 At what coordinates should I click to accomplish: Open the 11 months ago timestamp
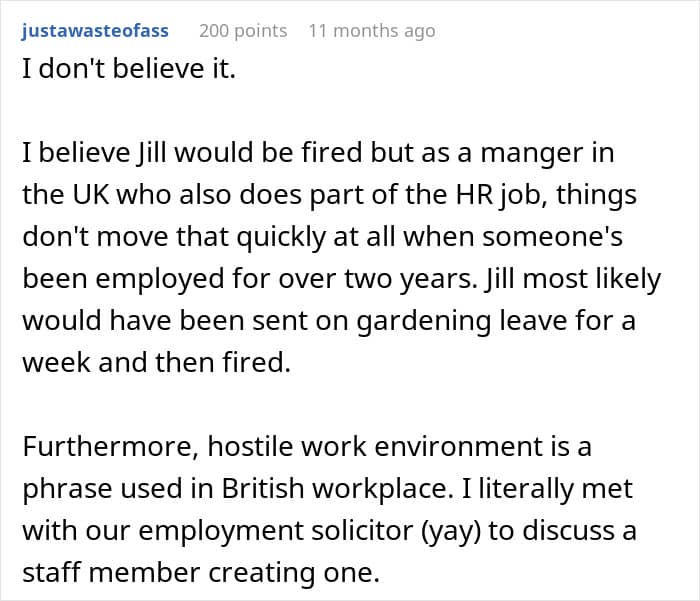pyautogui.click(x=371, y=30)
